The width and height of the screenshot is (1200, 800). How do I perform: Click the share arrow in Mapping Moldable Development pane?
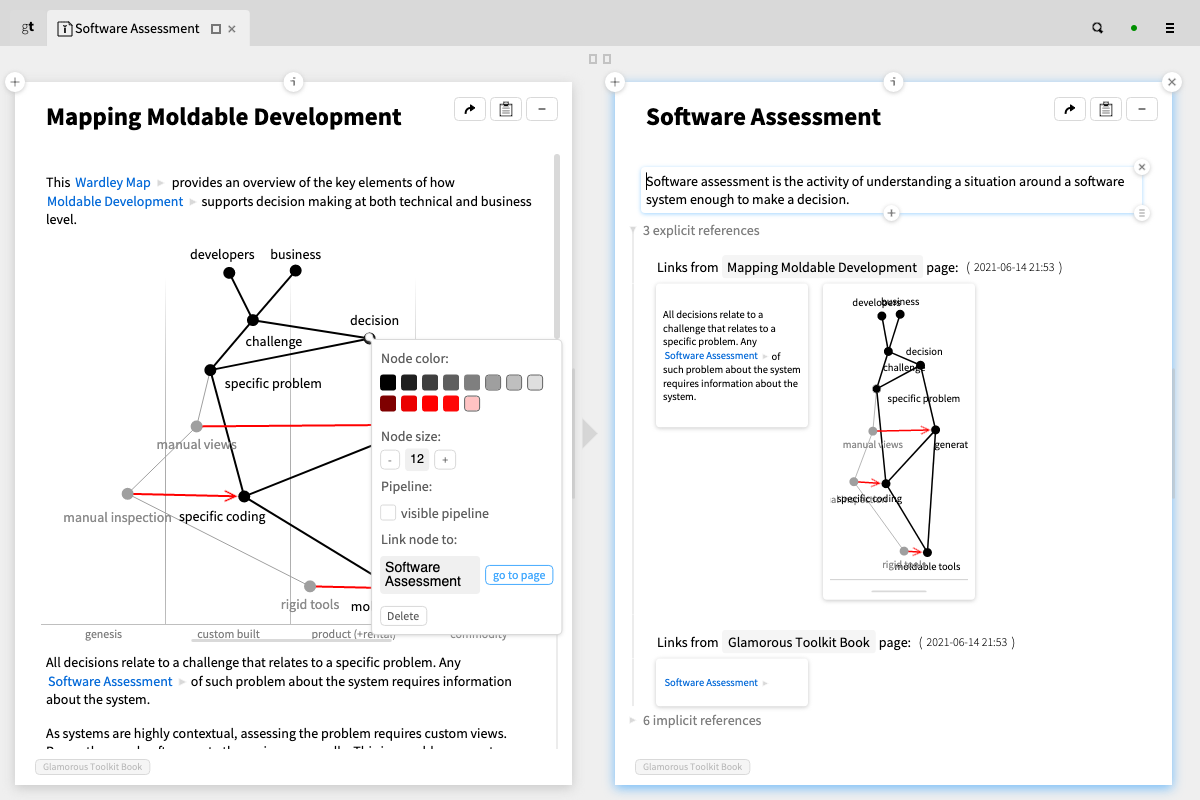[x=470, y=109]
